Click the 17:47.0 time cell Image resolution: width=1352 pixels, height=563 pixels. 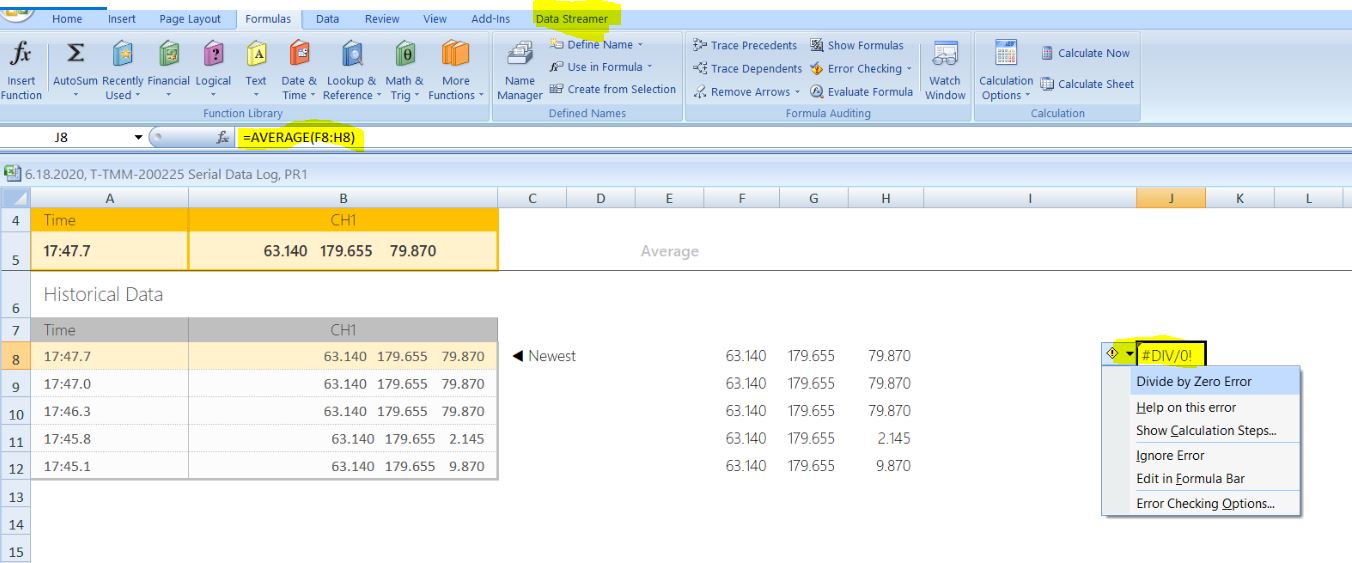click(110, 384)
